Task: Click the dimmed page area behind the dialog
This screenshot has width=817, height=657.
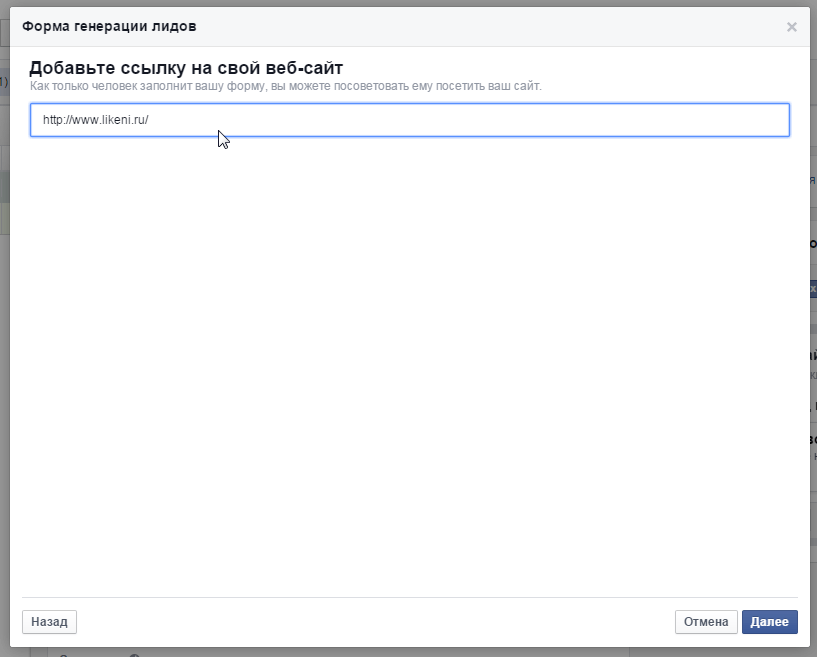Action: pyautogui.click(x=4, y=400)
